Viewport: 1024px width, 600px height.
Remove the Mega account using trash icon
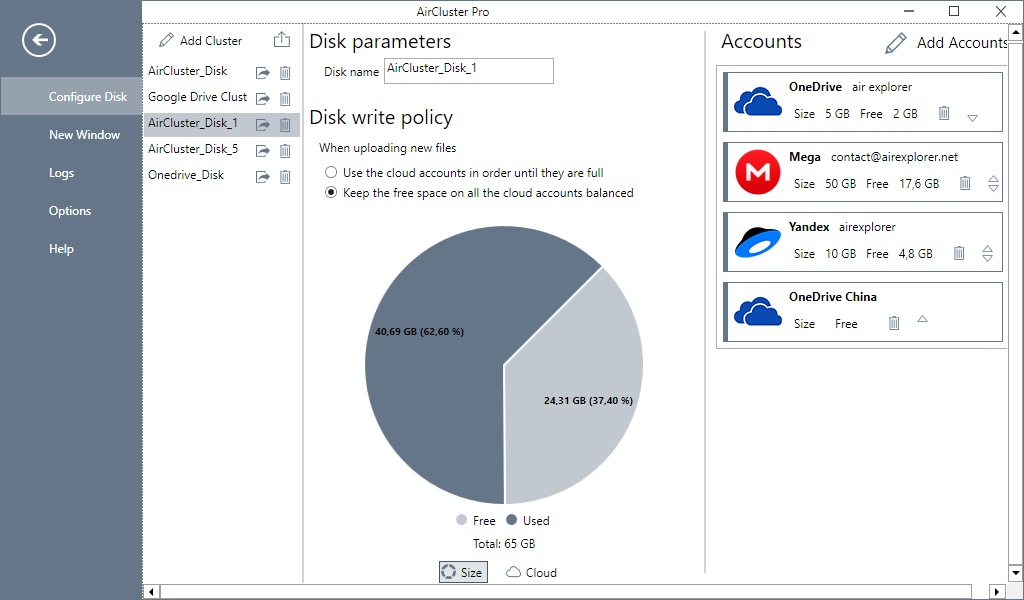[x=965, y=183]
